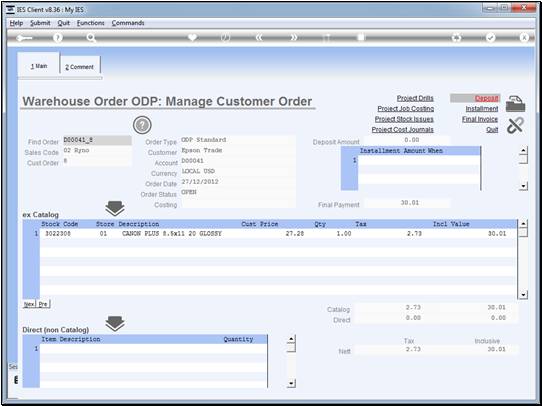Click the cash register icon beside Deposit
Screen dimensions: 542x406
coord(515,104)
